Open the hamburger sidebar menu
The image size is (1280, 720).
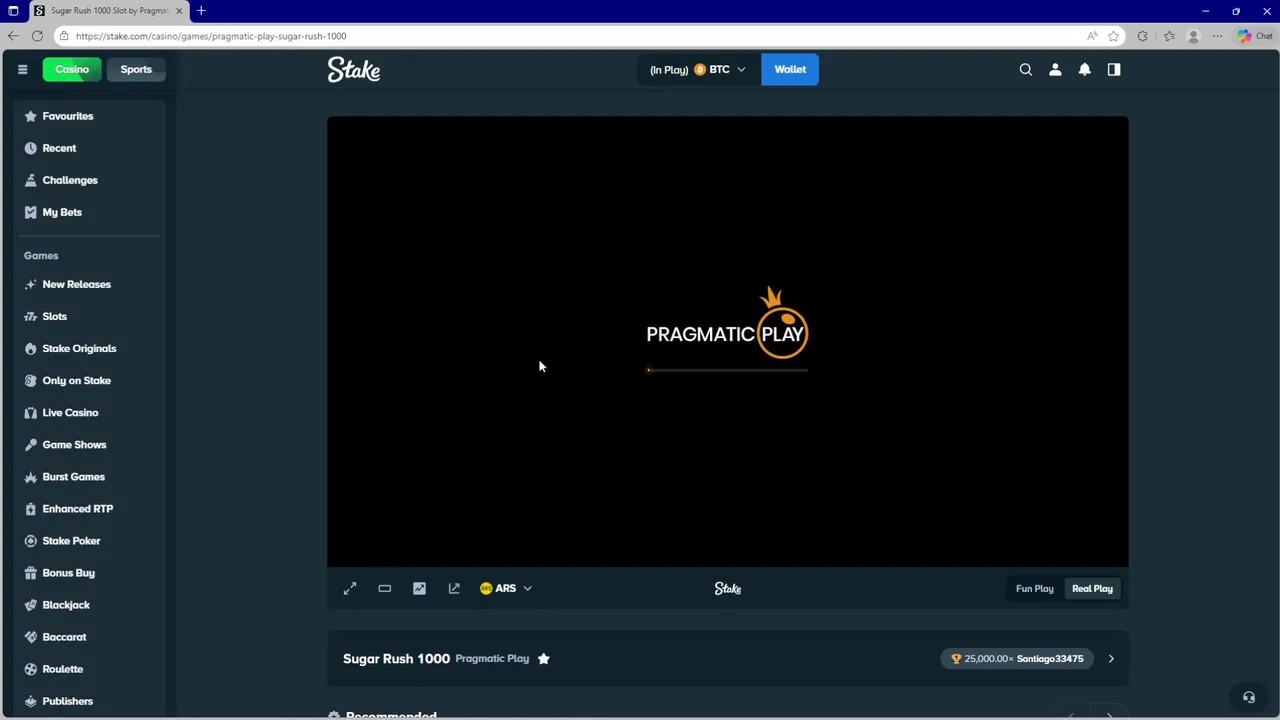[22, 69]
